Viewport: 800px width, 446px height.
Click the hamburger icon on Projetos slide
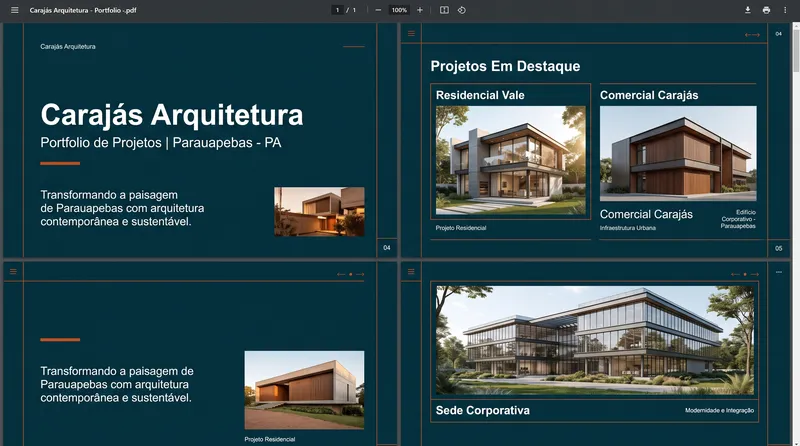coord(411,34)
